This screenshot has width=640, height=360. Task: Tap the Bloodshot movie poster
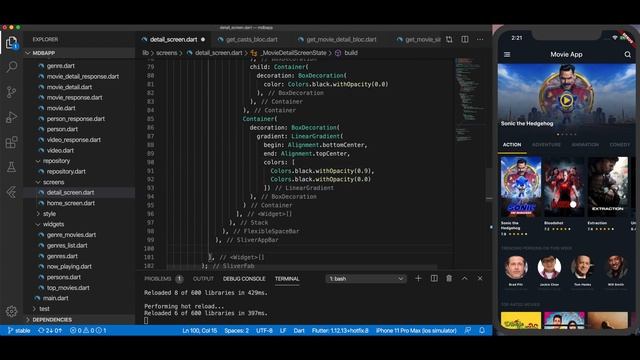pyautogui.click(x=564, y=187)
